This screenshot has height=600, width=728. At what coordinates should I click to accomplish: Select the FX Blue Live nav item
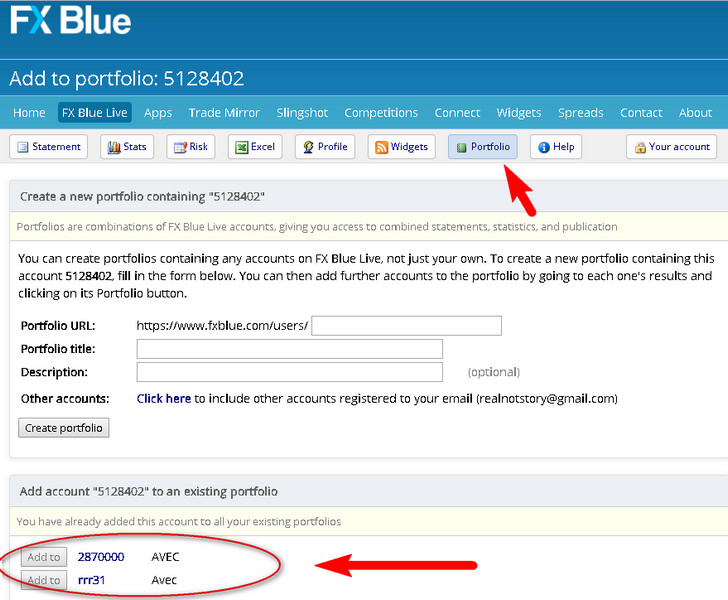click(x=95, y=113)
